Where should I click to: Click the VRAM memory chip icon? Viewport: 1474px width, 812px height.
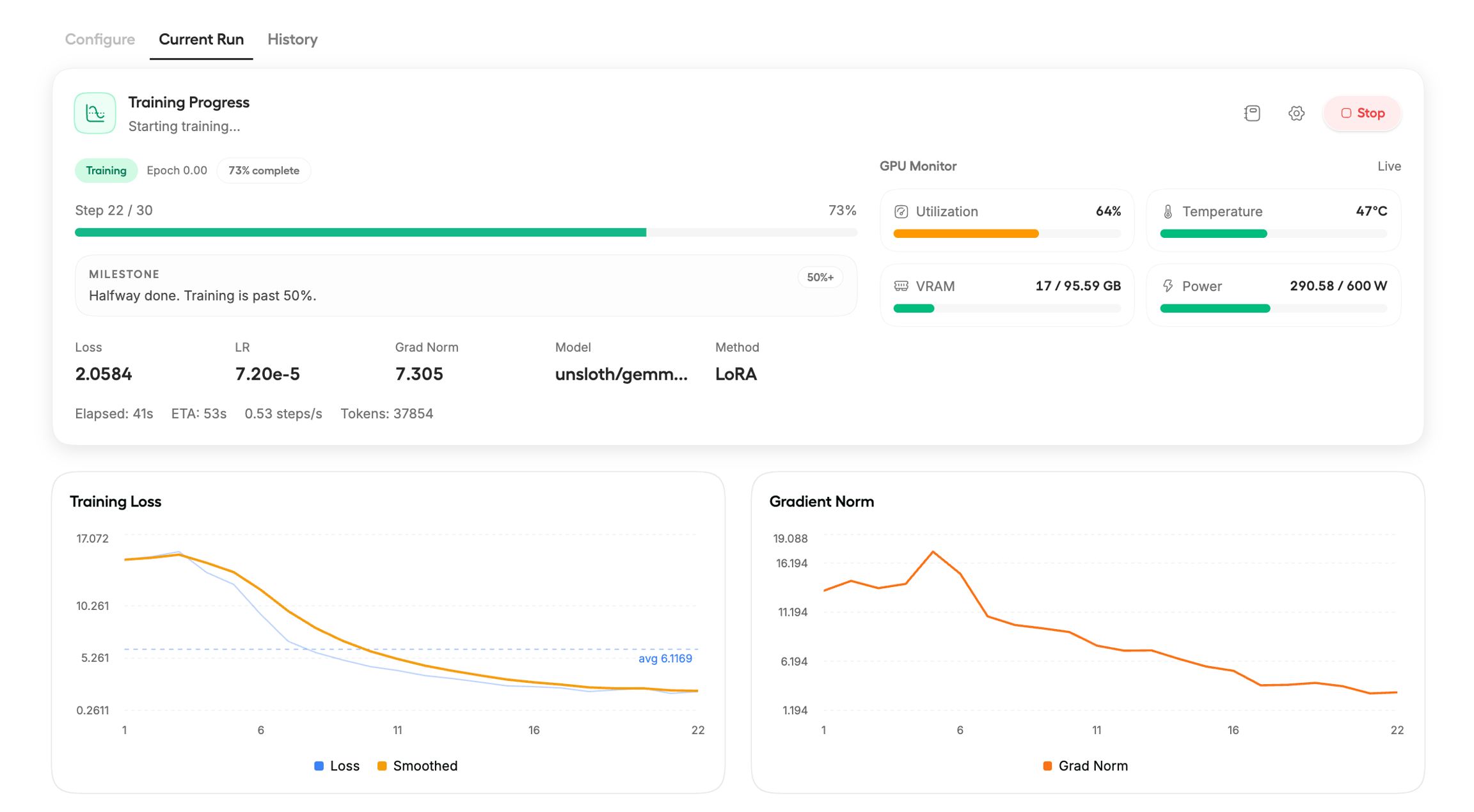click(x=901, y=286)
